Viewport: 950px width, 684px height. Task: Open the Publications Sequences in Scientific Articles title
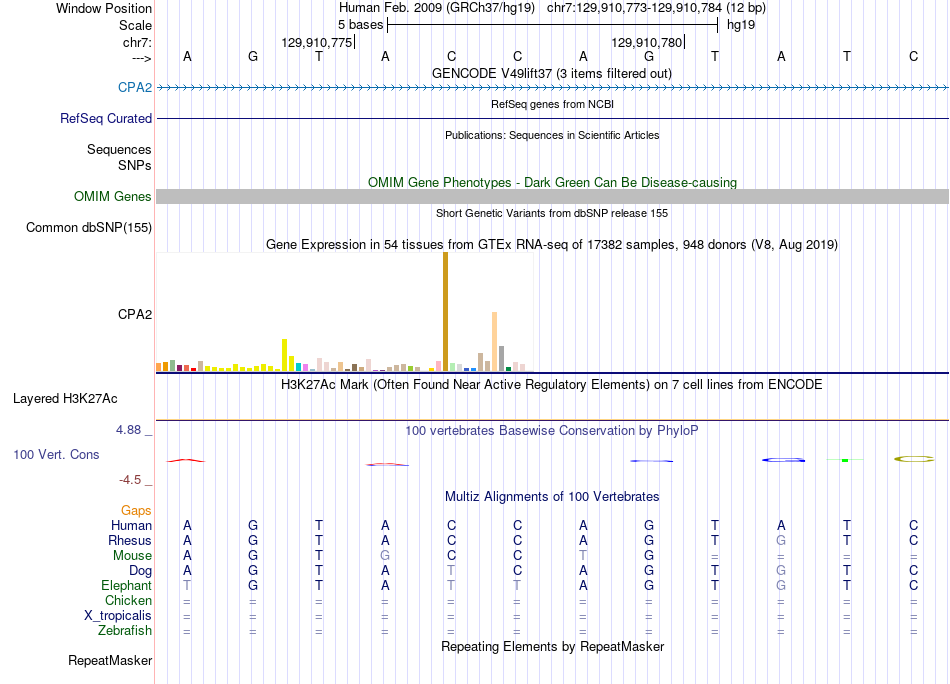pos(552,135)
